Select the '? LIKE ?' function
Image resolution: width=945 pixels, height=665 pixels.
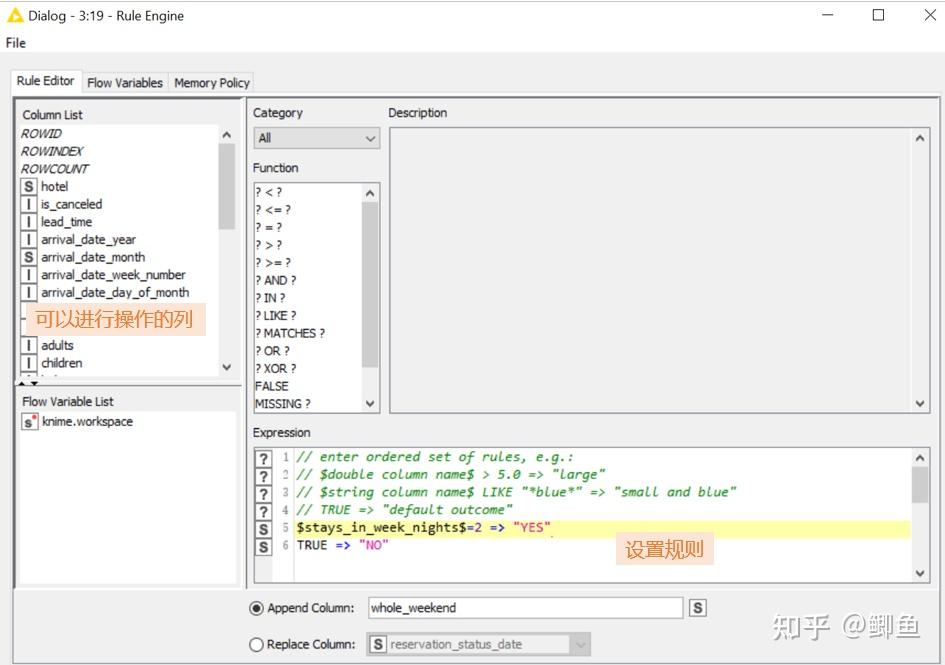click(276, 315)
